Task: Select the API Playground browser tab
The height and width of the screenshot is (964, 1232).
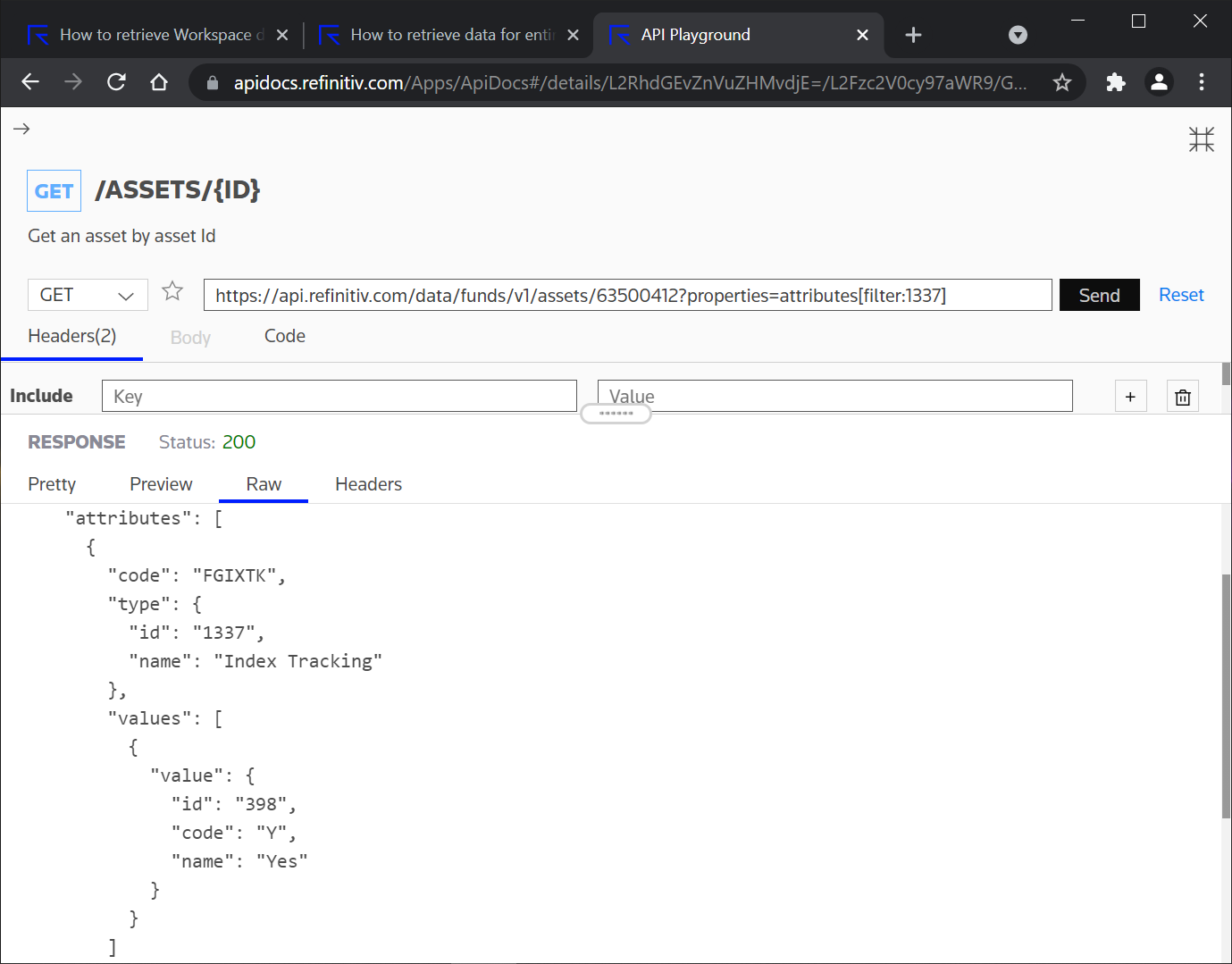Action: point(737,35)
